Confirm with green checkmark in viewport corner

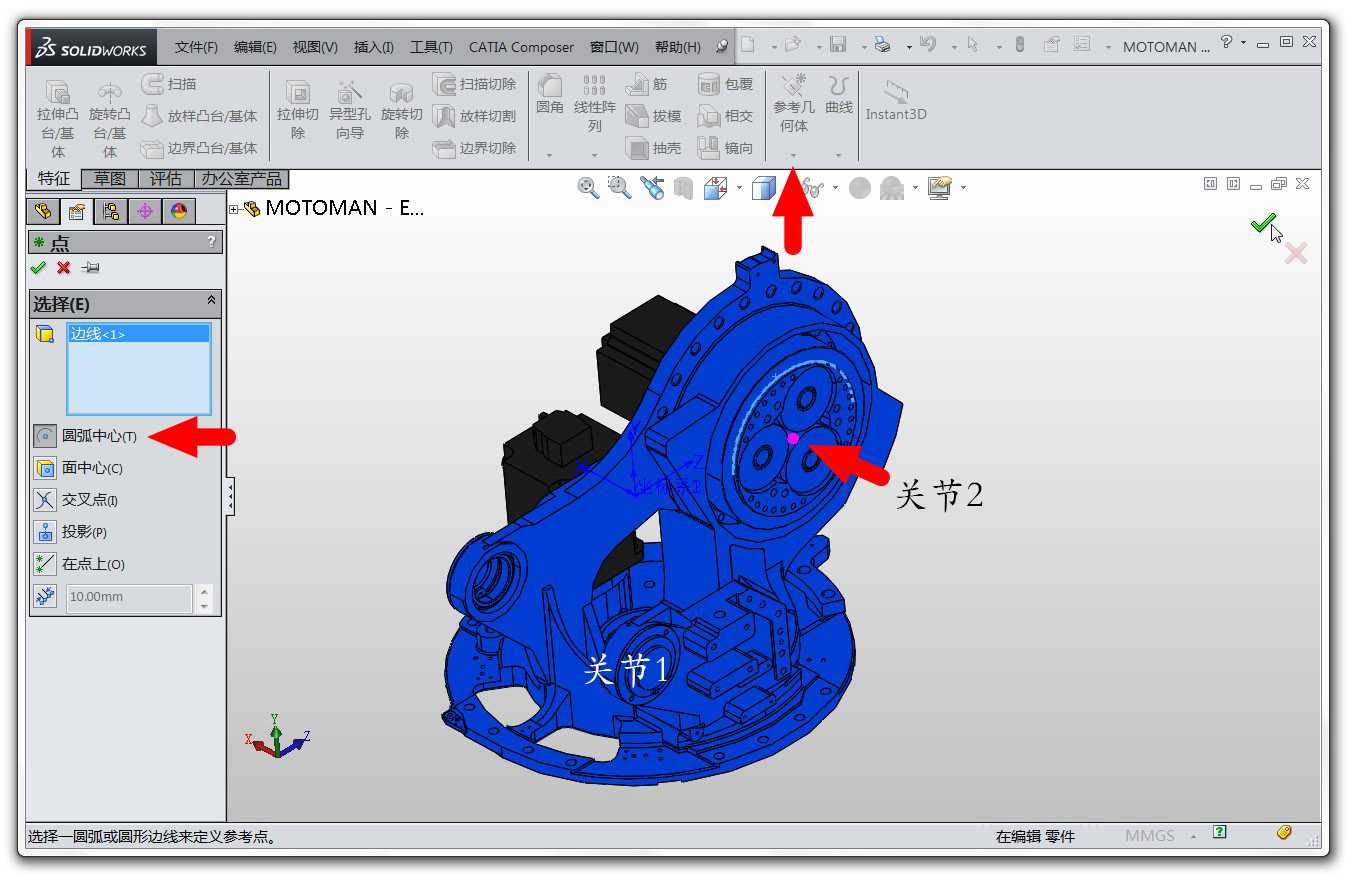[1263, 223]
